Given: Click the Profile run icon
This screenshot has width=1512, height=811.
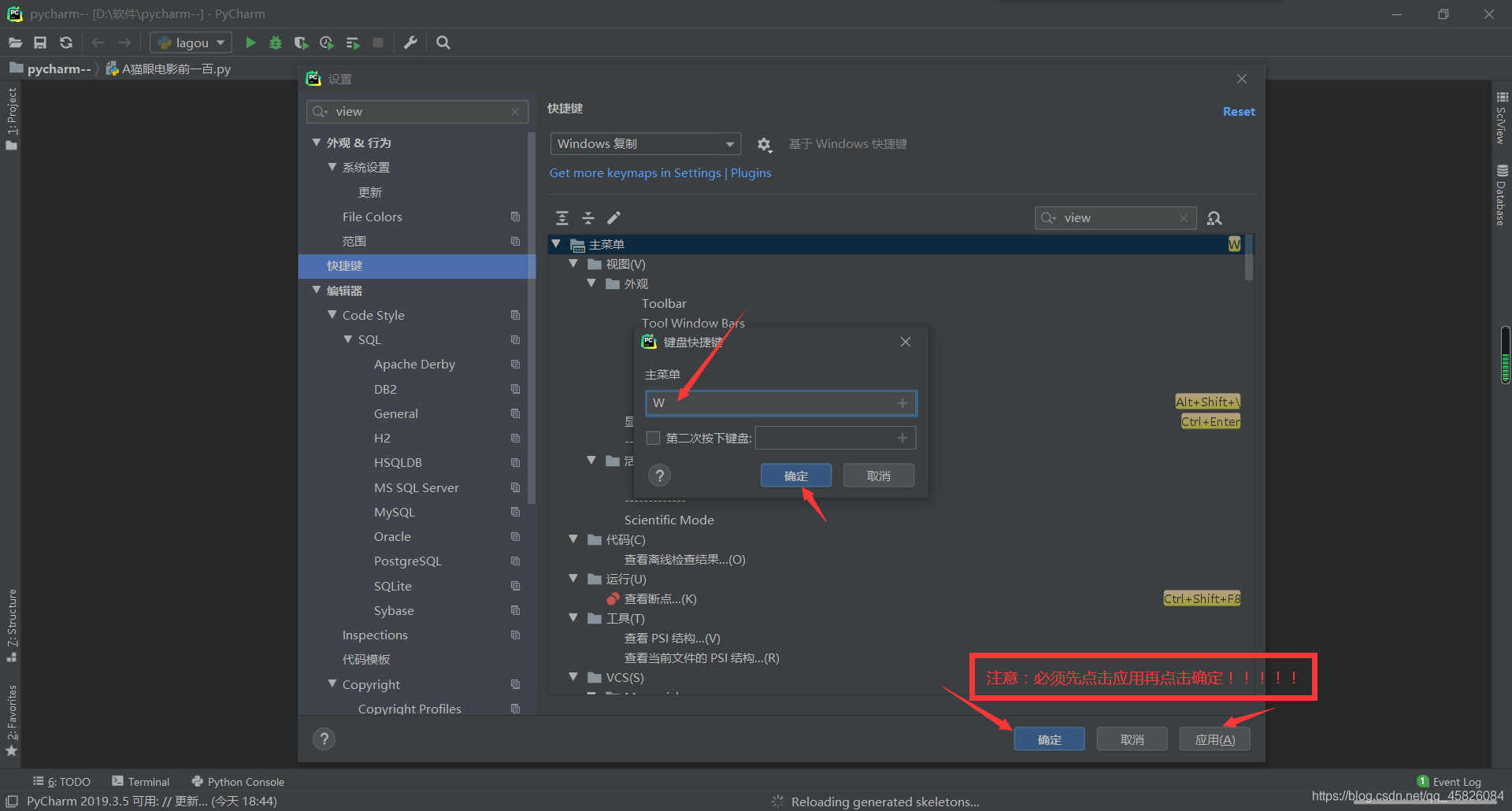Looking at the screenshot, I should click(x=327, y=43).
